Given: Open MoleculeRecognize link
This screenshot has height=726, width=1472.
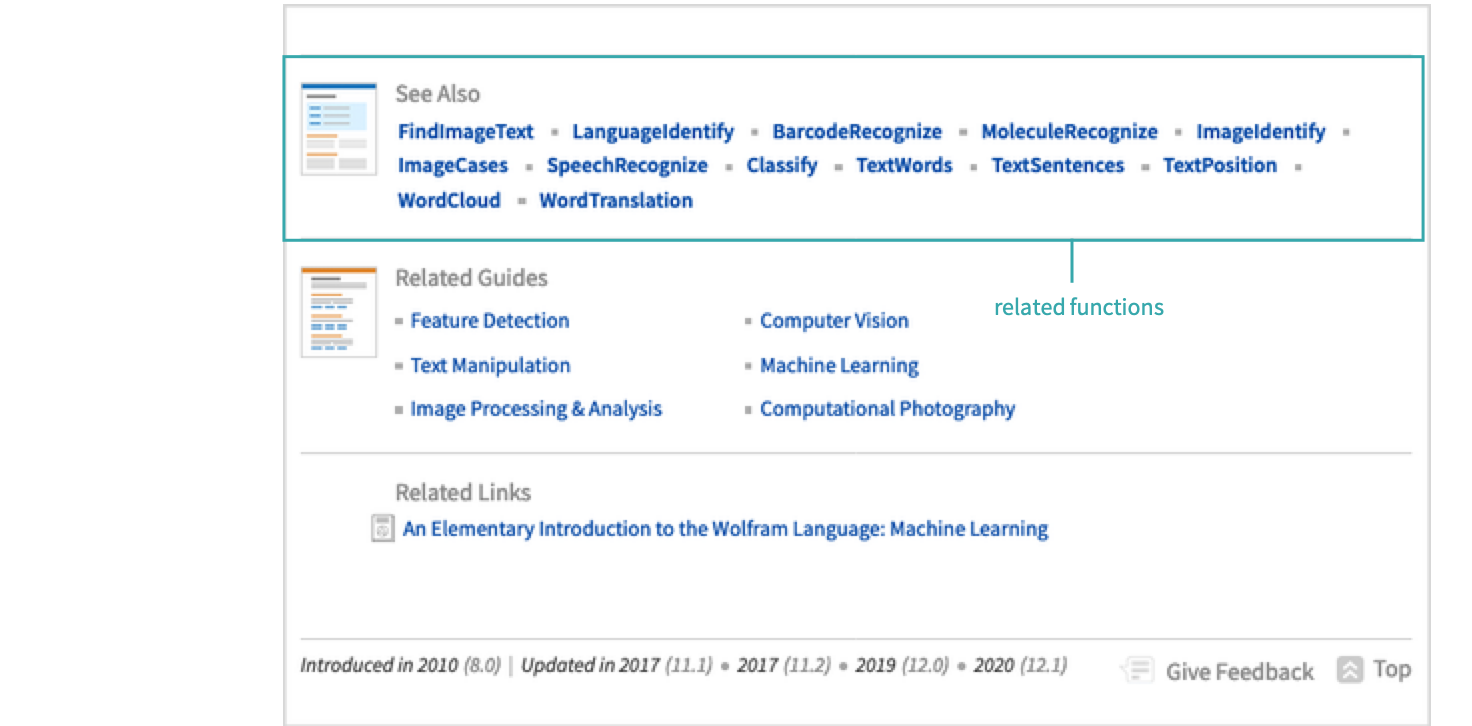Looking at the screenshot, I should (x=1069, y=132).
